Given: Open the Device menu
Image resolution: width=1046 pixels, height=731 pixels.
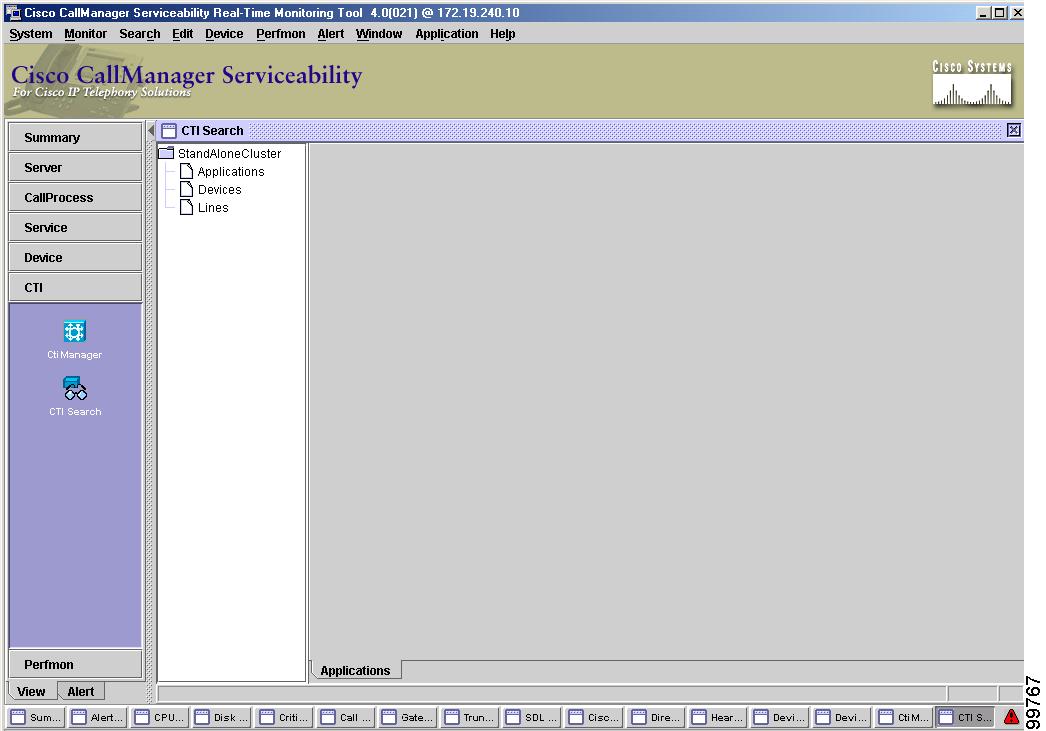Looking at the screenshot, I should point(223,34).
